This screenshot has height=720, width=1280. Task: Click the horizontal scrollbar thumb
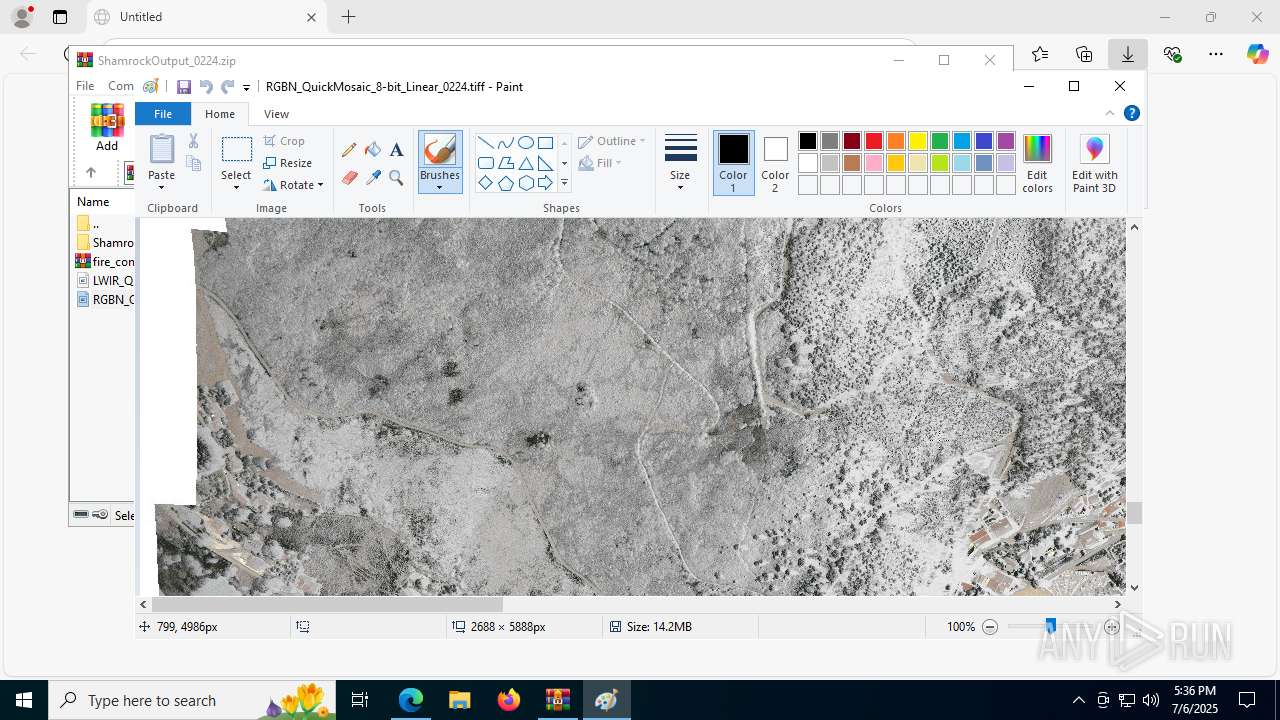tap(327, 604)
